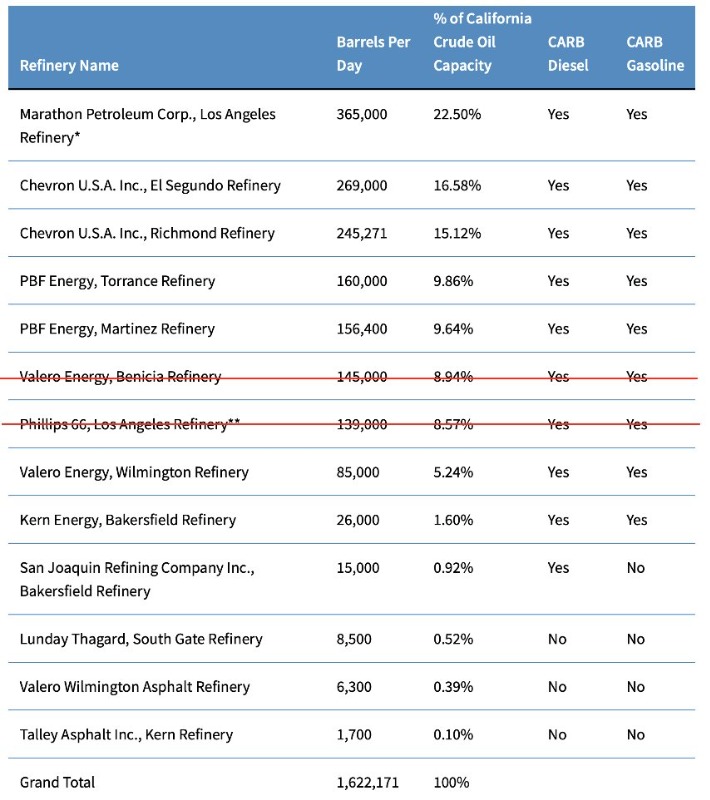Click the 245,271 barrels value for Richmond
The height and width of the screenshot is (800, 710).
[362, 233]
